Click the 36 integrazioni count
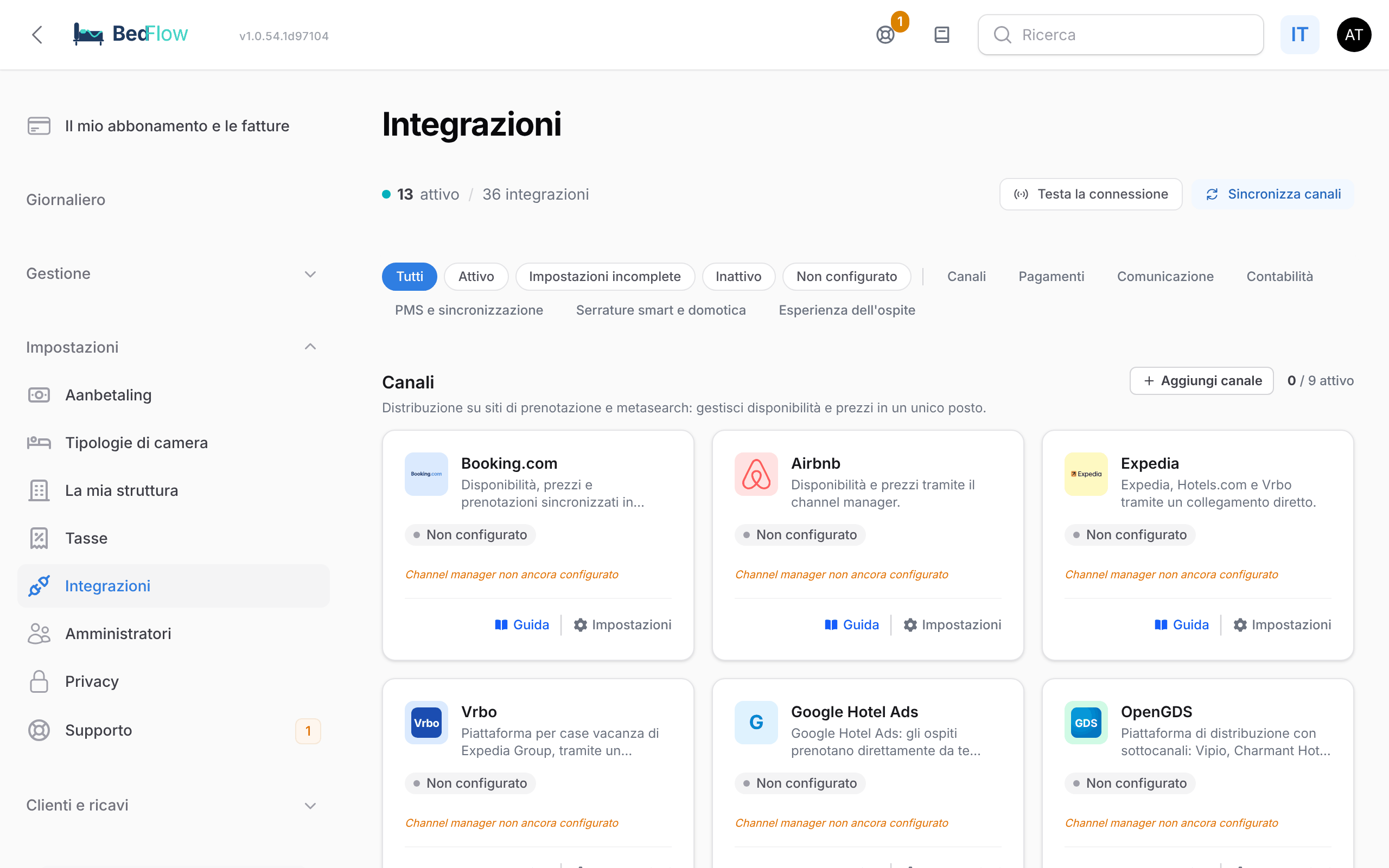The image size is (1389, 868). coord(536,194)
